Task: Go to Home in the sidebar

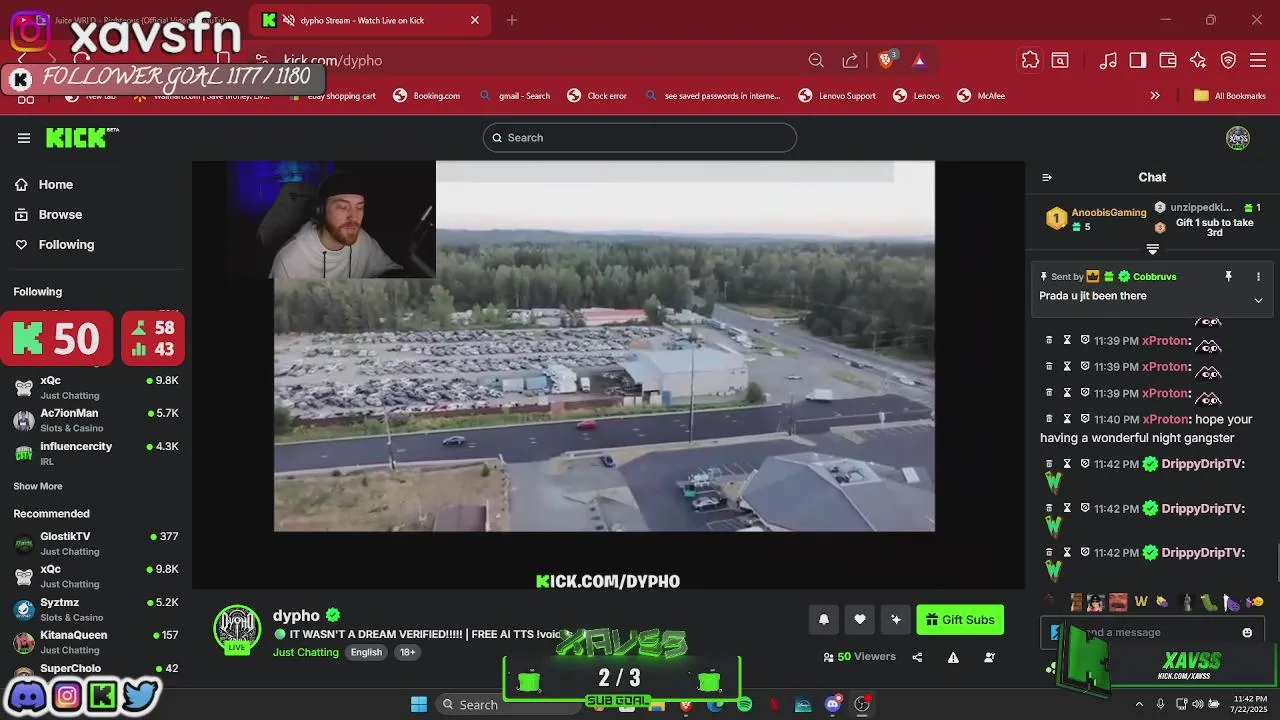Action: pos(44,185)
